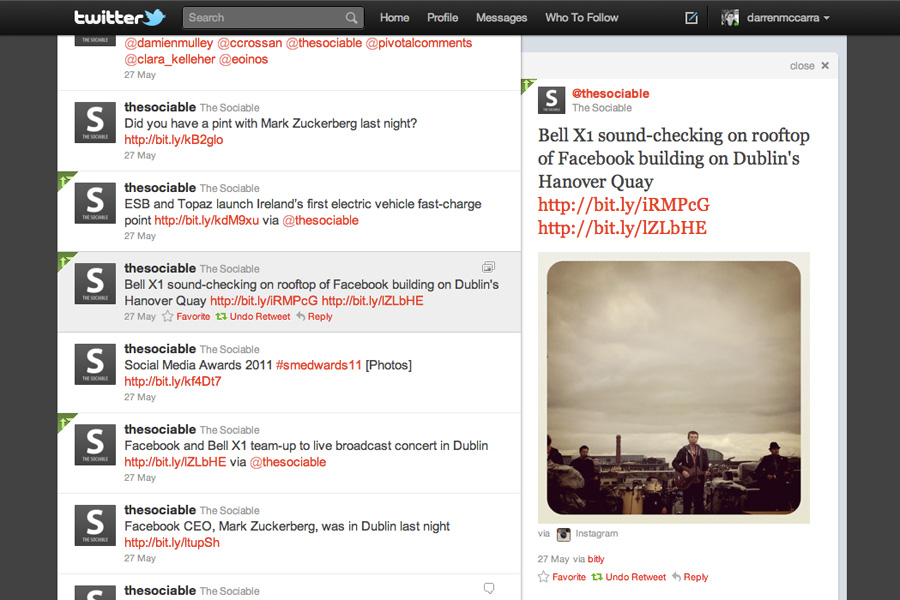
Task: Click the speech bubble icon on bottom tweet
Action: click(x=488, y=588)
